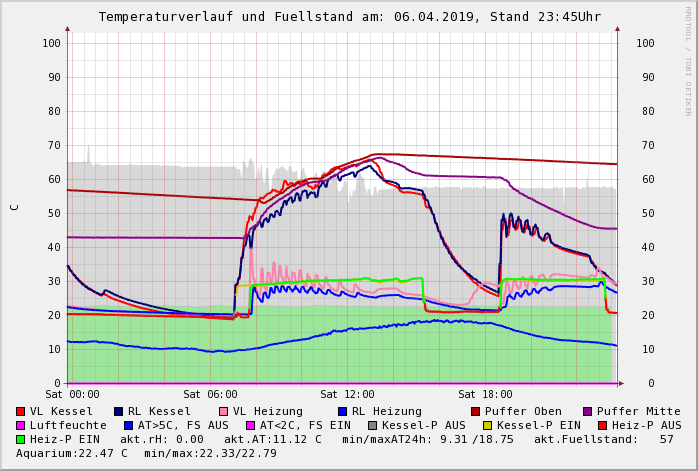This screenshot has width=698, height=471.
Task: Click the green Heiz-P EIN swatch
Action: [x=21, y=439]
